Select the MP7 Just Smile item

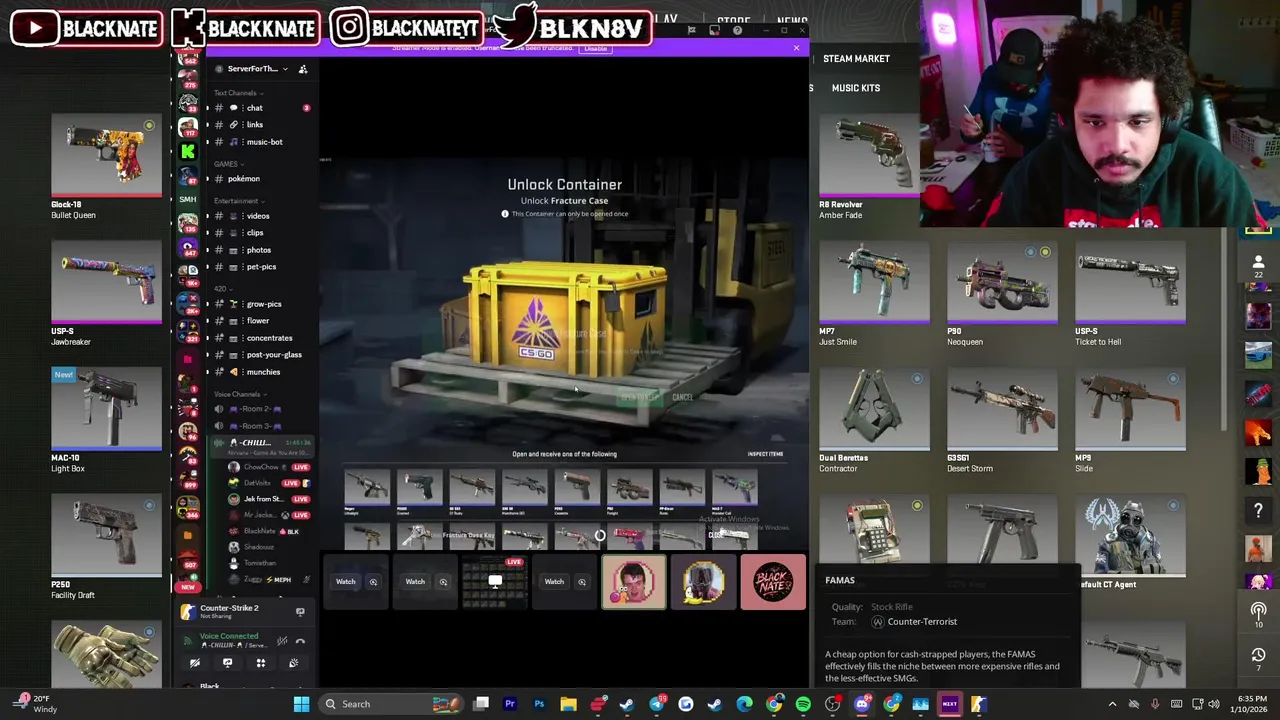pyautogui.click(x=874, y=293)
